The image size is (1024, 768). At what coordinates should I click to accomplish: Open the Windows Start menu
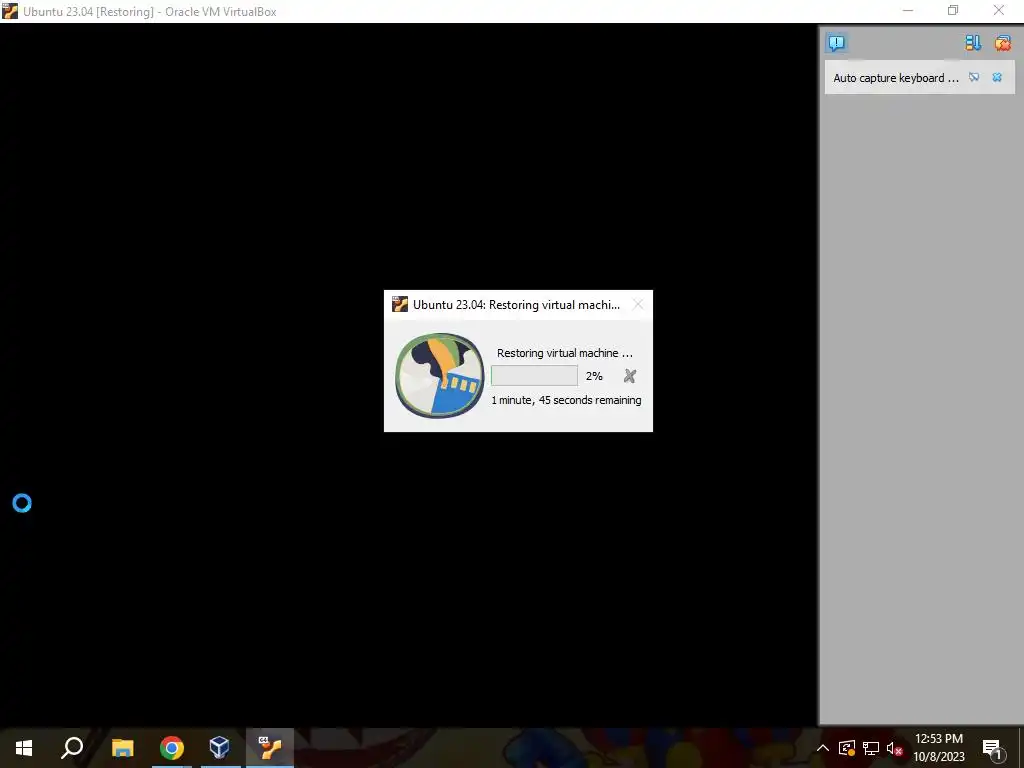(24, 748)
